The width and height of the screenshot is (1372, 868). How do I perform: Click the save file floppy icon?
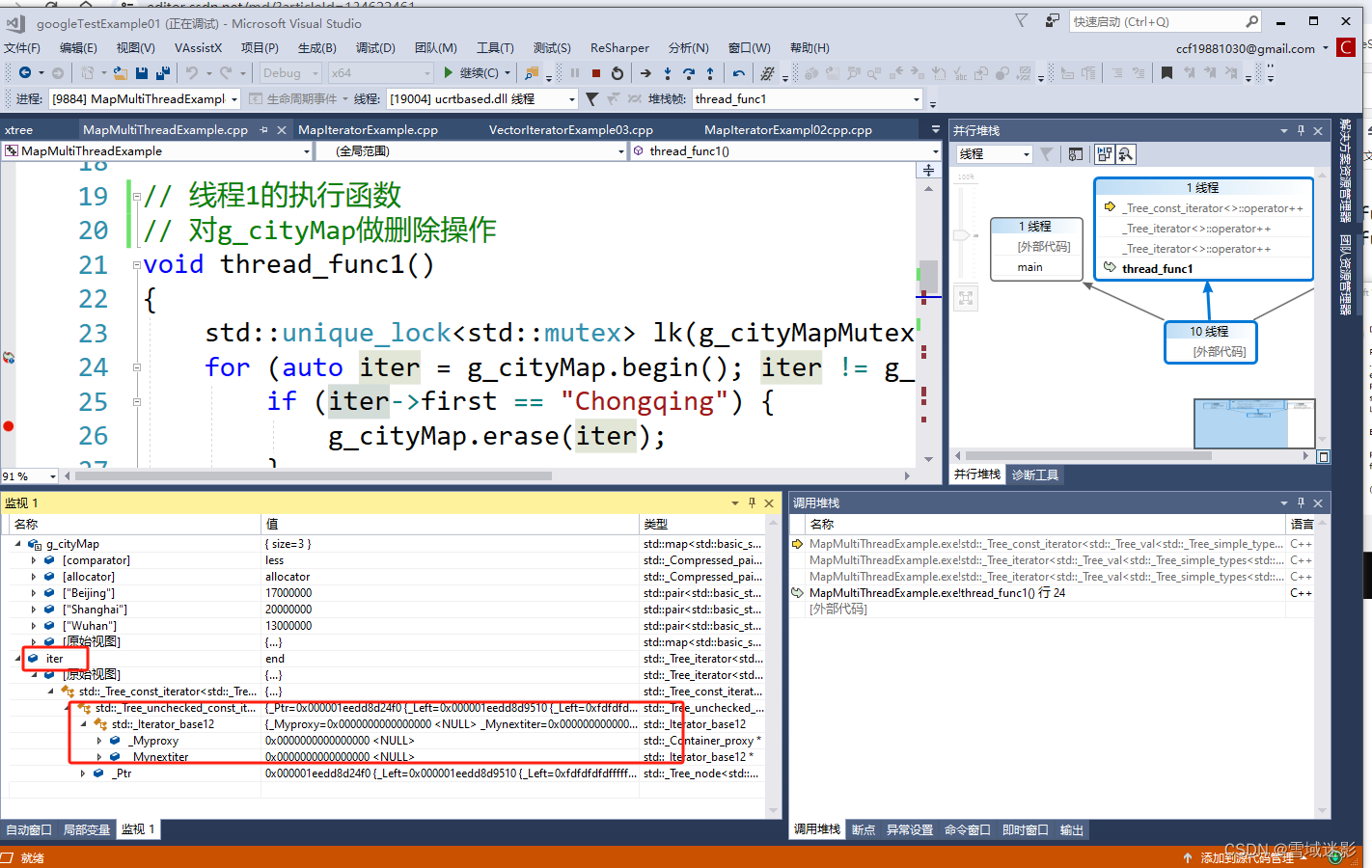[142, 72]
